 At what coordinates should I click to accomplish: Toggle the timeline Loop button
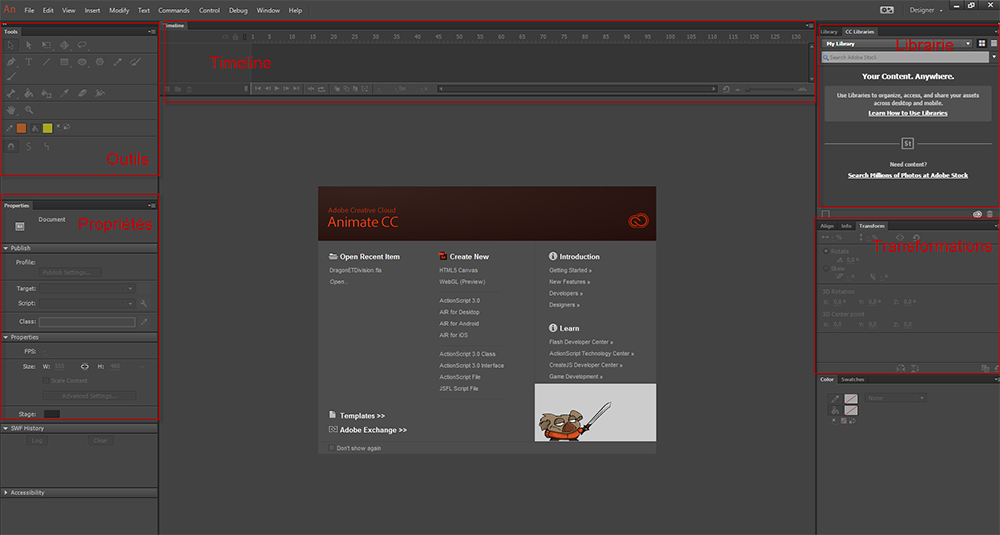click(x=321, y=89)
